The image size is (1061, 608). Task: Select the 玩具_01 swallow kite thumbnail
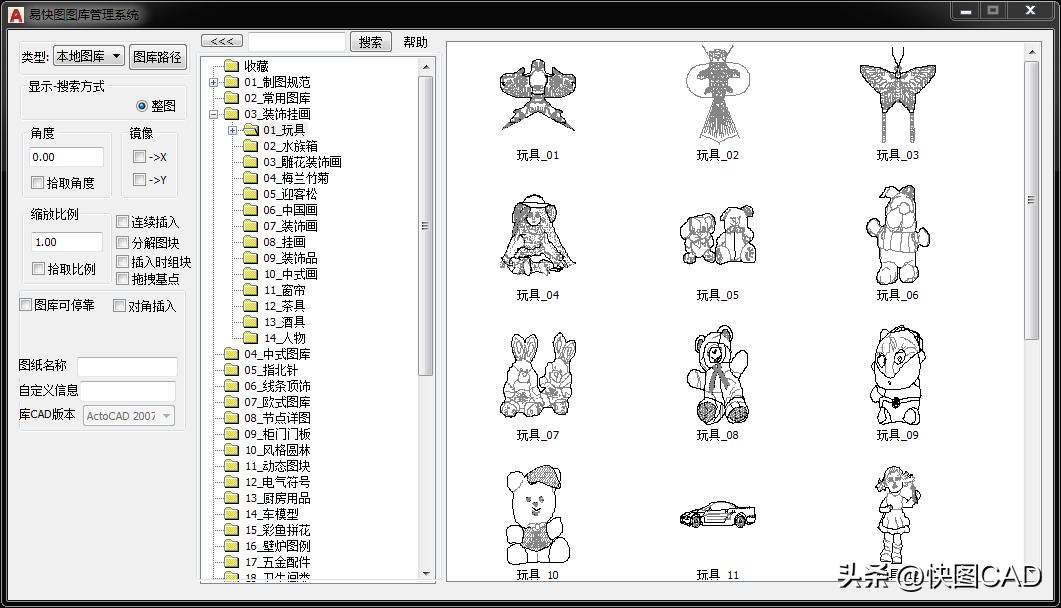(x=538, y=97)
